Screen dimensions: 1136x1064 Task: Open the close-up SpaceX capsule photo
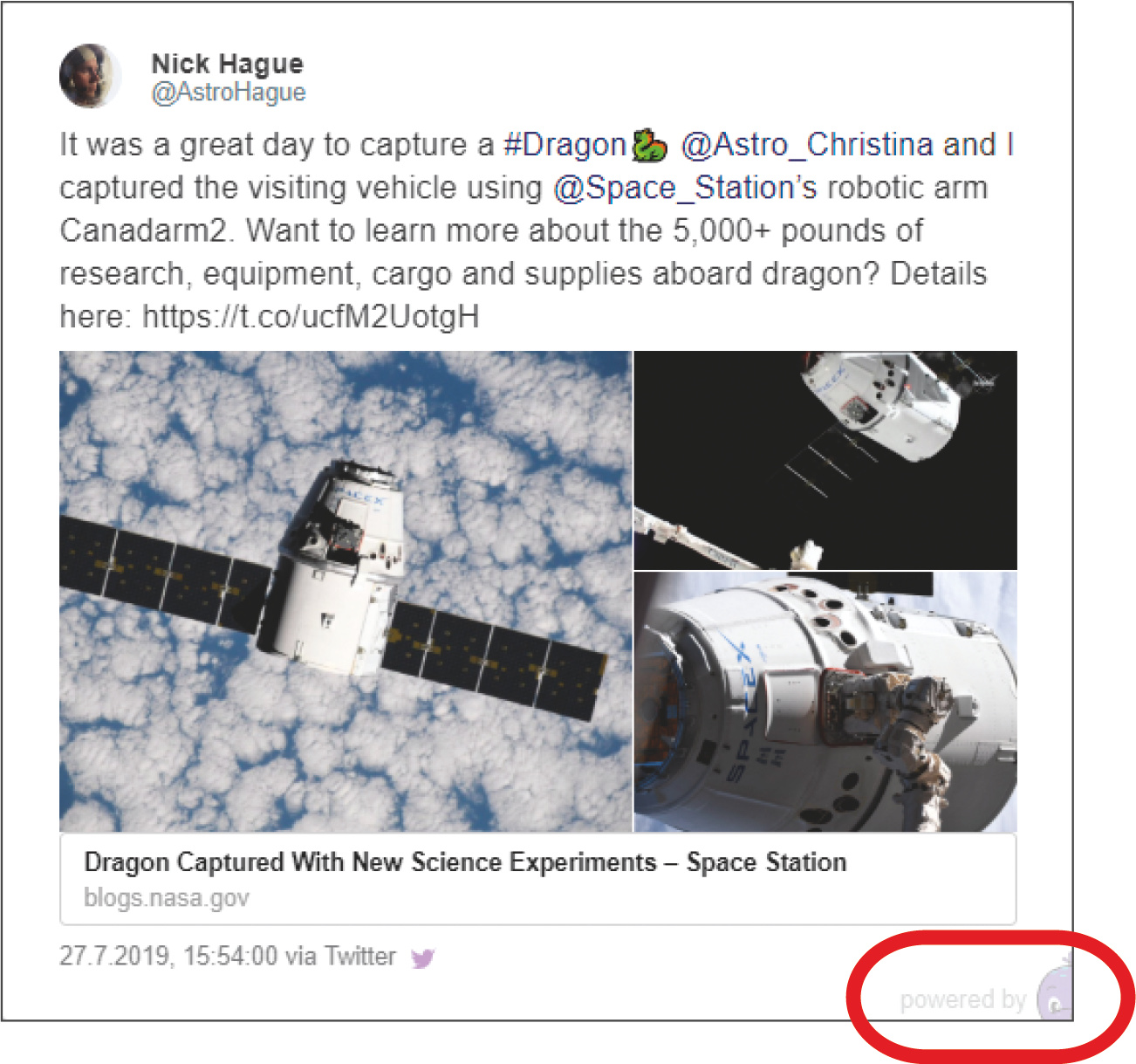click(x=825, y=702)
